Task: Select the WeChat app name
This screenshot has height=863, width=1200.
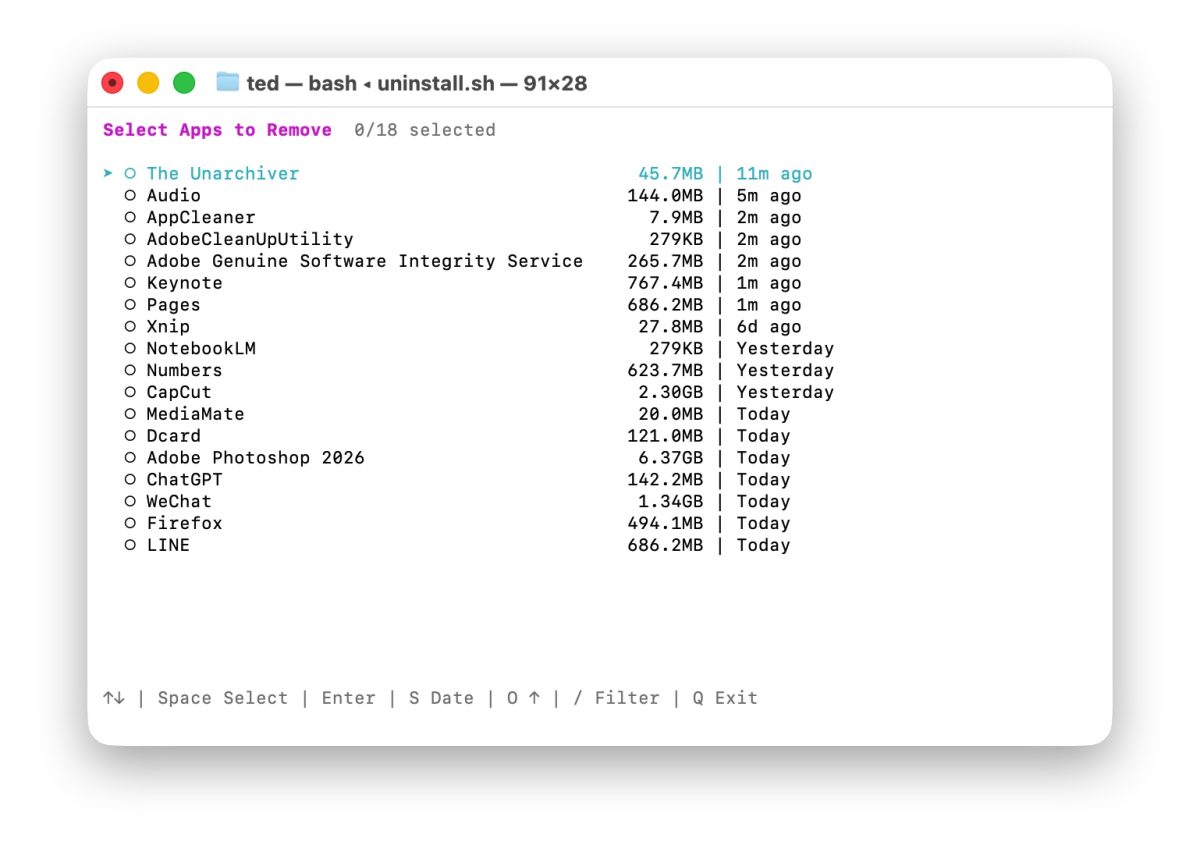Action: [x=179, y=502]
